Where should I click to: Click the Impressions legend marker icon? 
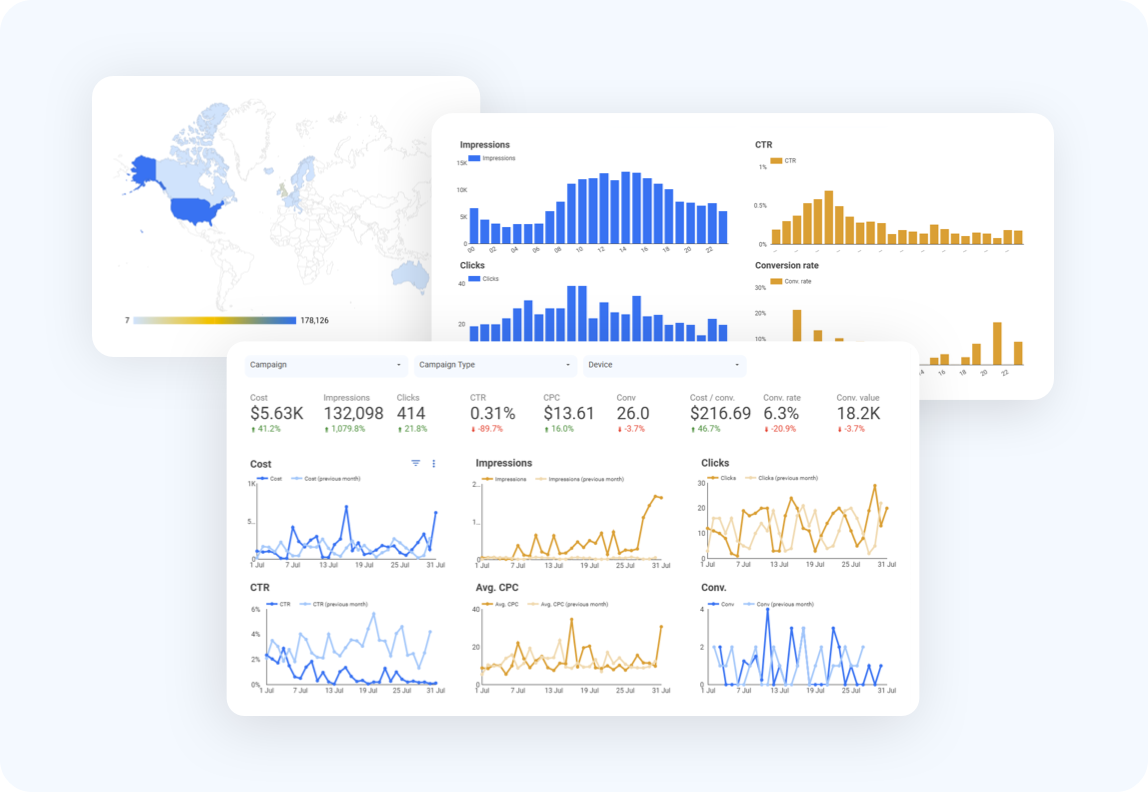coord(487,477)
